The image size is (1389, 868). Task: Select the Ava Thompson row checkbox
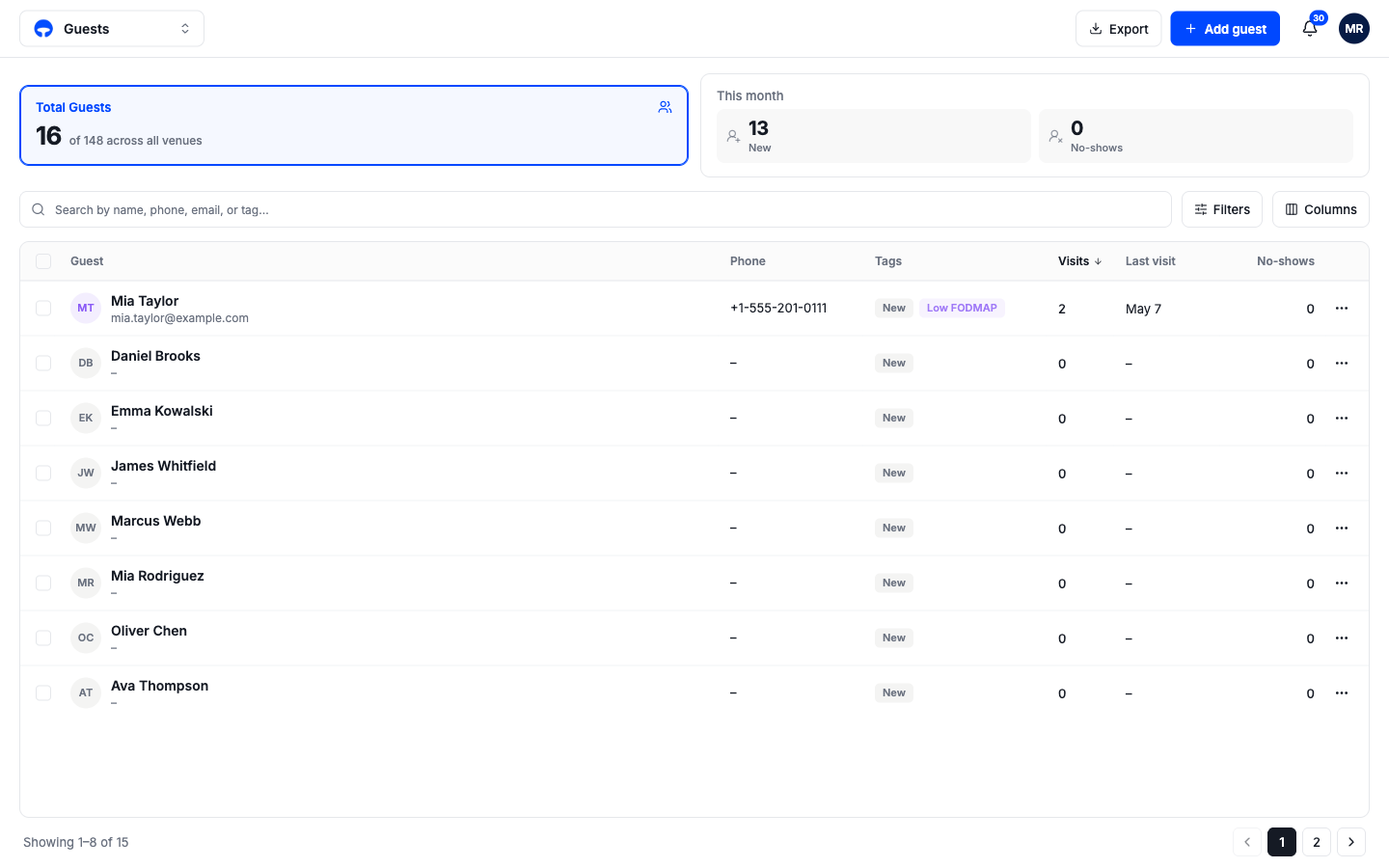(43, 693)
